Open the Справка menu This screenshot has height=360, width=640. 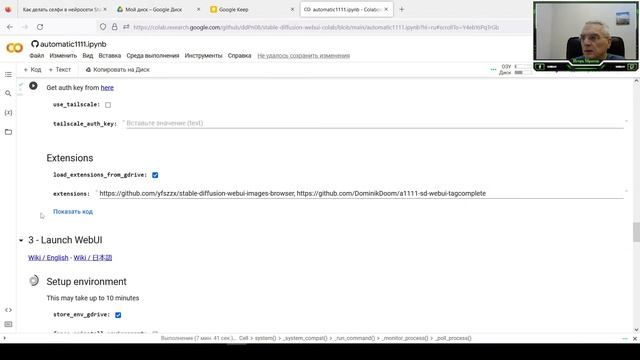(239, 56)
